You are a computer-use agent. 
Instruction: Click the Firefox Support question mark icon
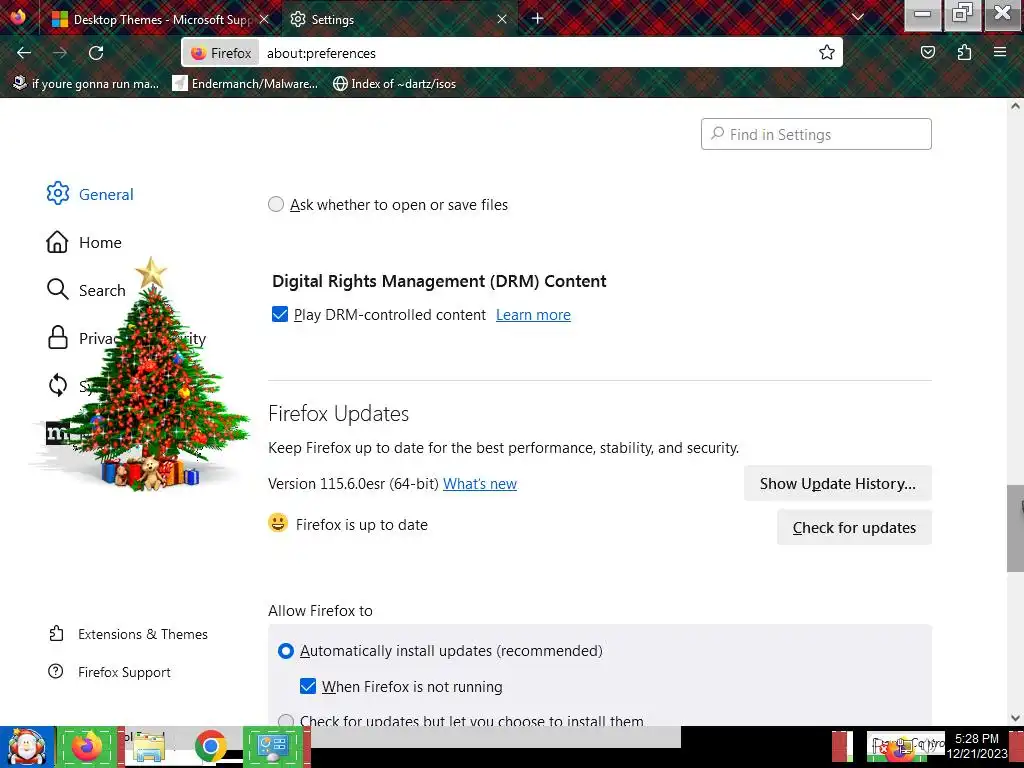click(56, 671)
